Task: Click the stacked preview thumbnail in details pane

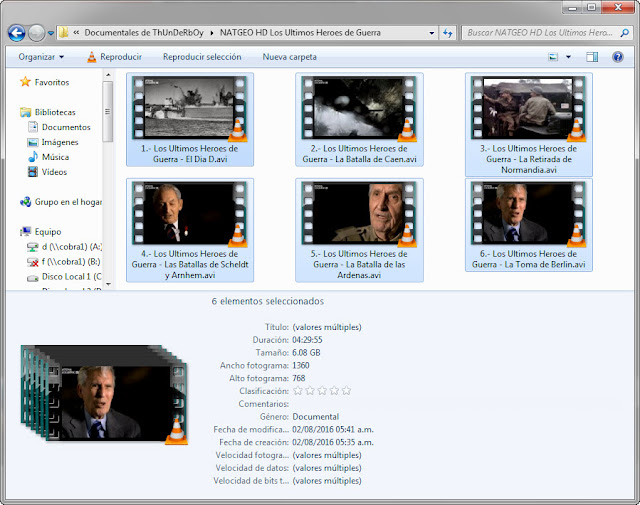Action: [x=104, y=394]
